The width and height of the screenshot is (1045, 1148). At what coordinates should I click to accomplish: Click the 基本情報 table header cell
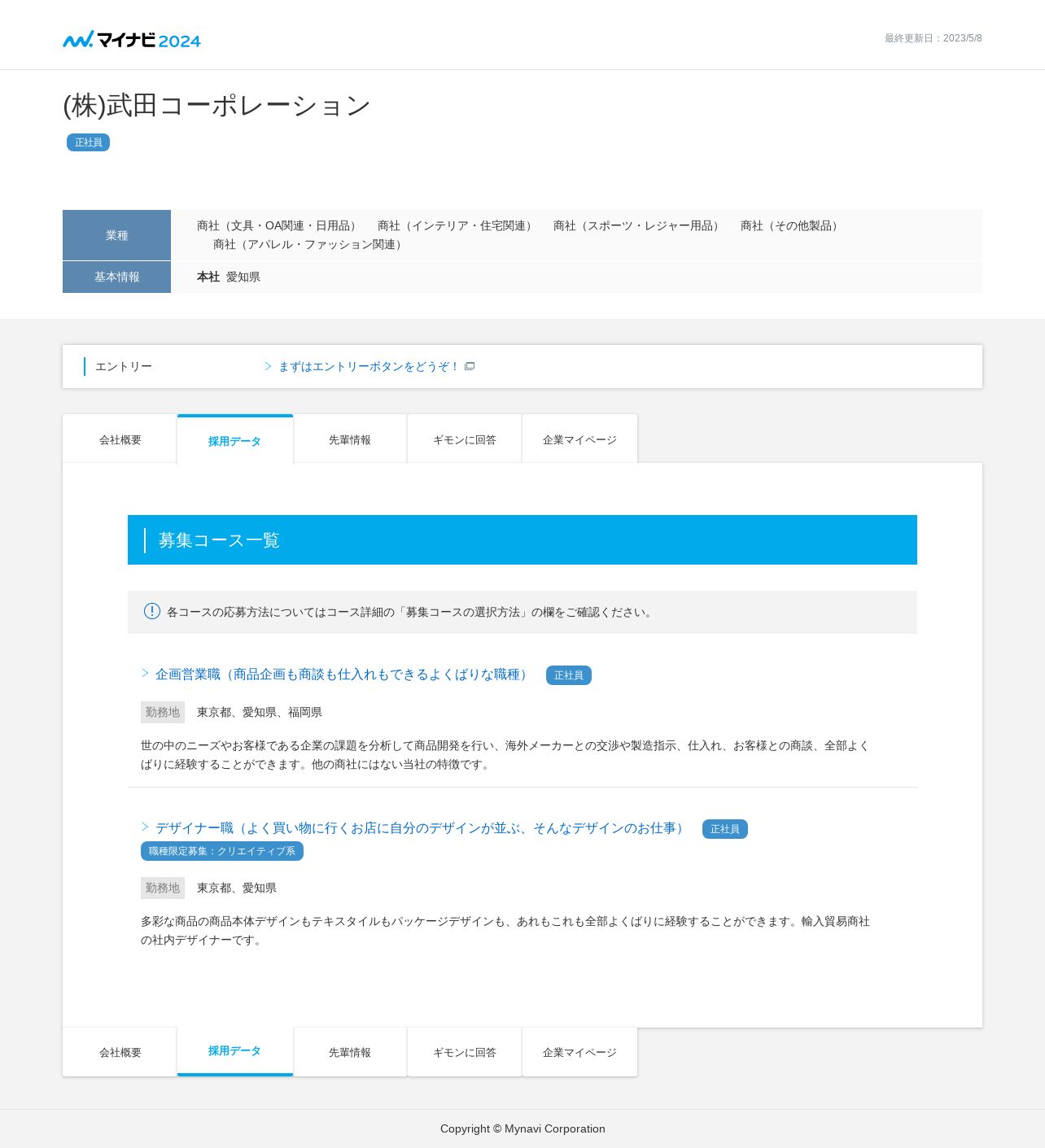pyautogui.click(x=116, y=277)
